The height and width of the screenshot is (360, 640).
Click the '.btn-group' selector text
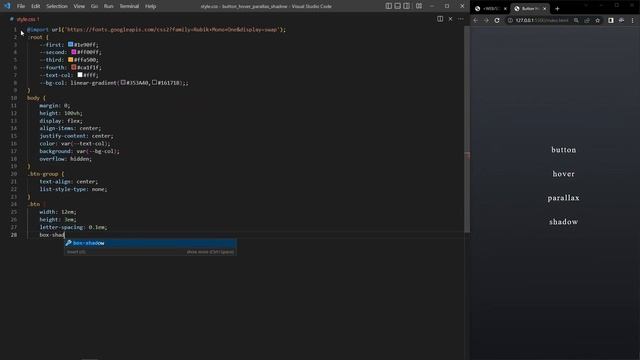click(x=44, y=174)
